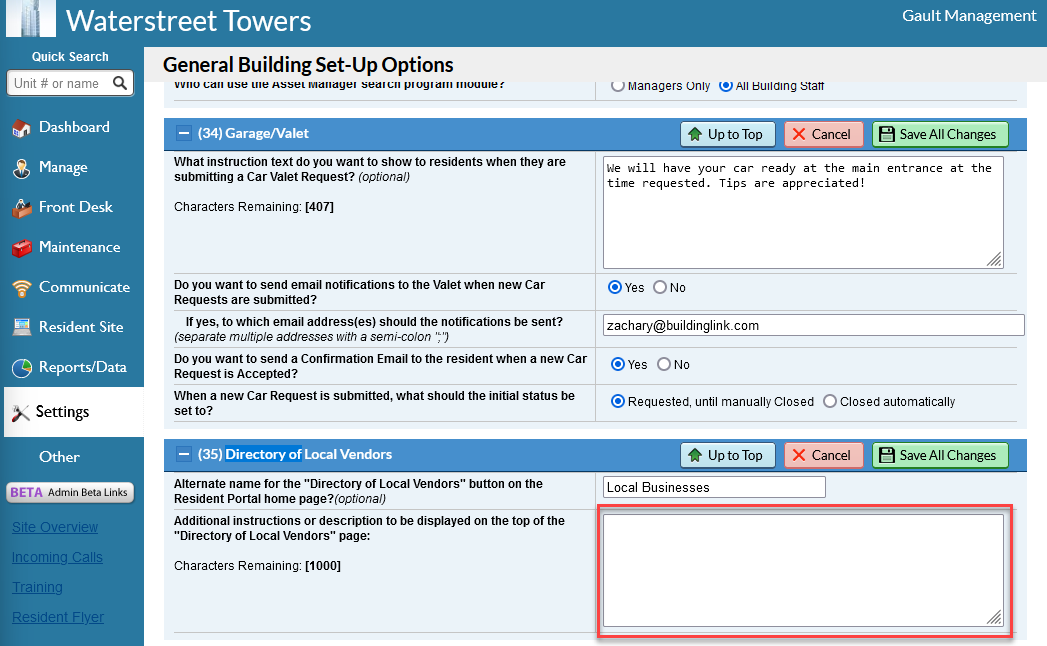Select No for resident Confirmation Email

tap(664, 364)
